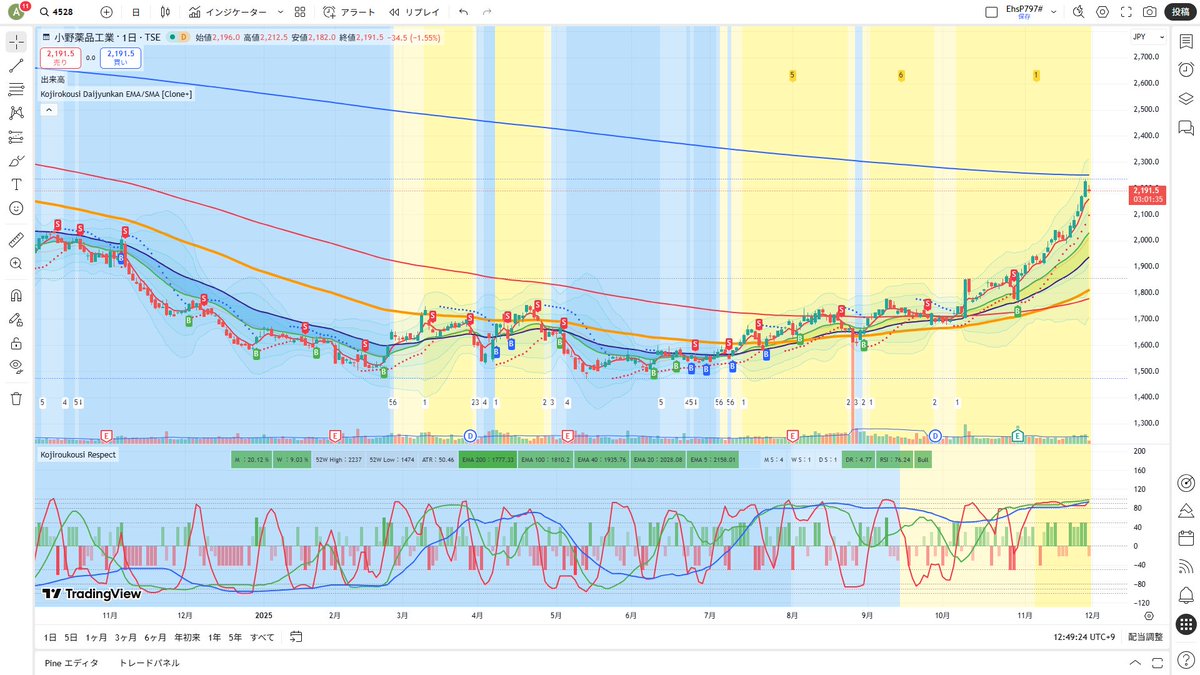Set the range to 5日

click(71, 637)
